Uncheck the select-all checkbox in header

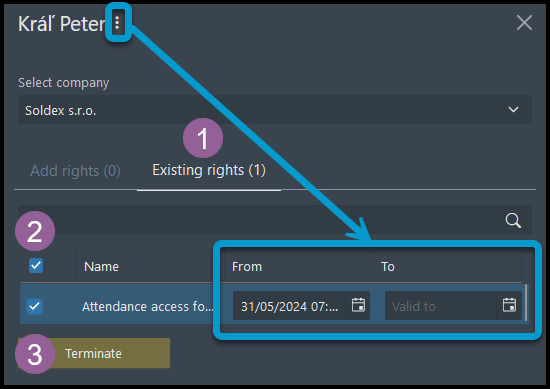36,266
